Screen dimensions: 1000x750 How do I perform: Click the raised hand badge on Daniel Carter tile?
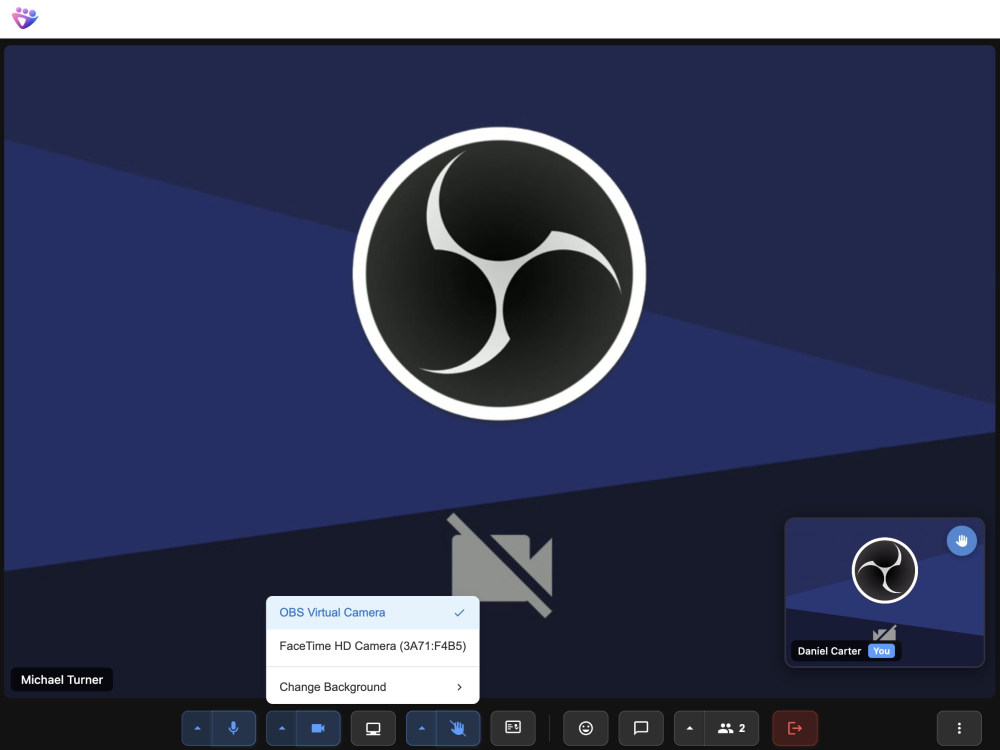coord(961,541)
